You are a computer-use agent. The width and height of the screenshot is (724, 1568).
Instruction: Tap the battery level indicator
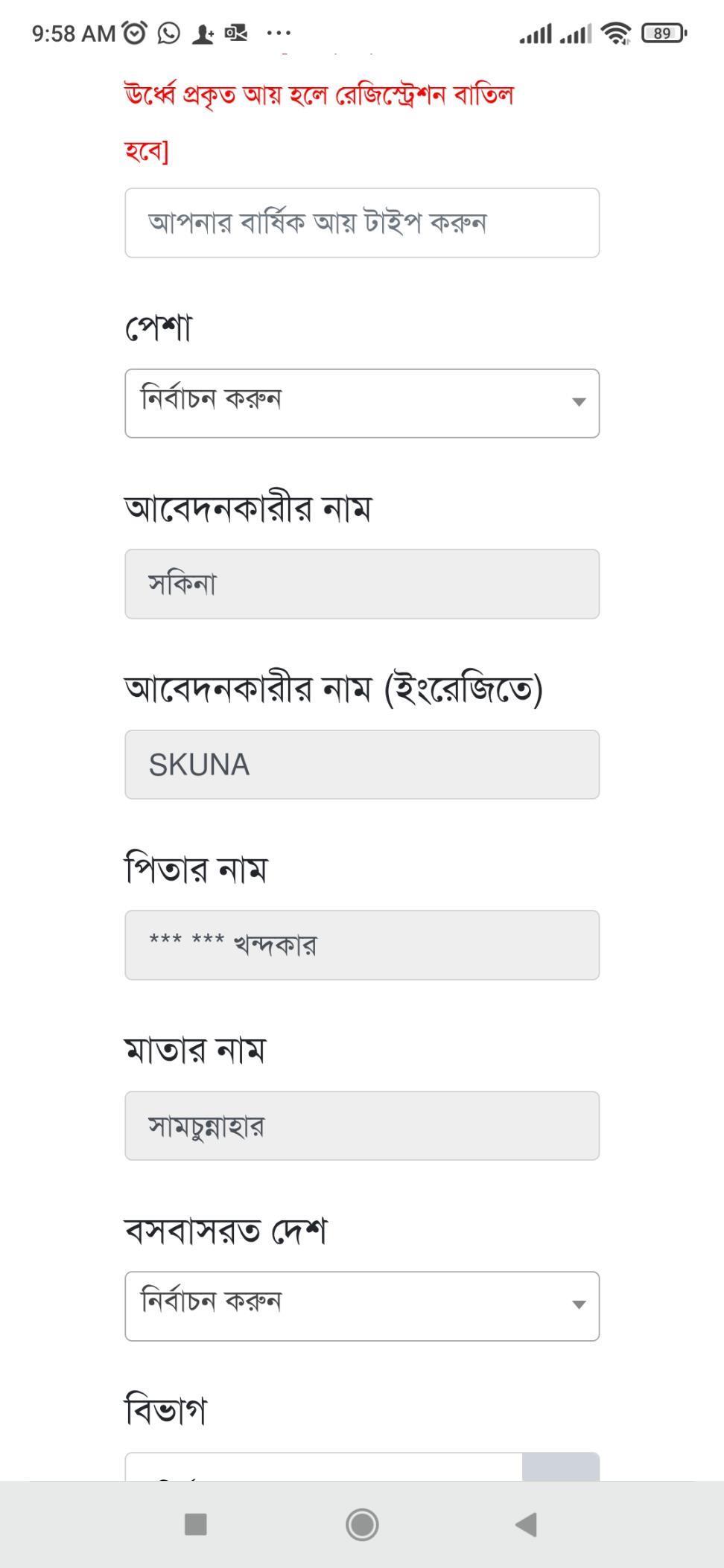tap(664, 33)
